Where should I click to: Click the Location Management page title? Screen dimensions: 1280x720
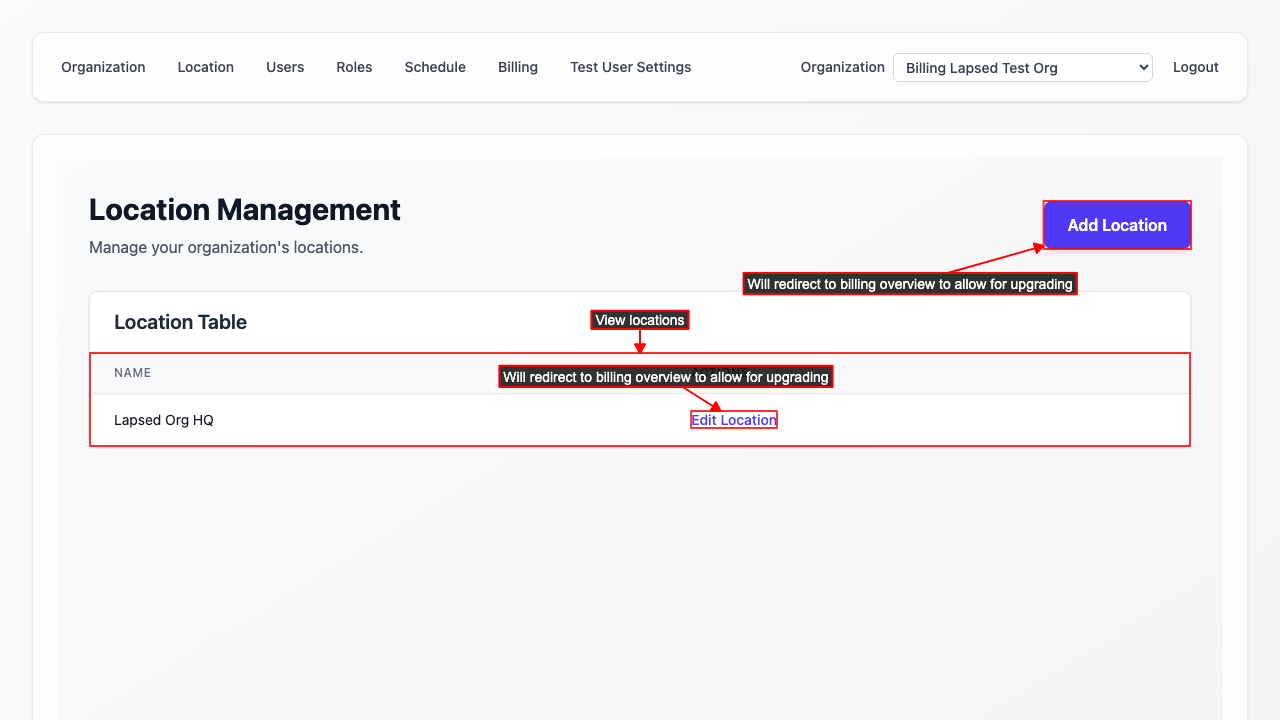tap(245, 210)
